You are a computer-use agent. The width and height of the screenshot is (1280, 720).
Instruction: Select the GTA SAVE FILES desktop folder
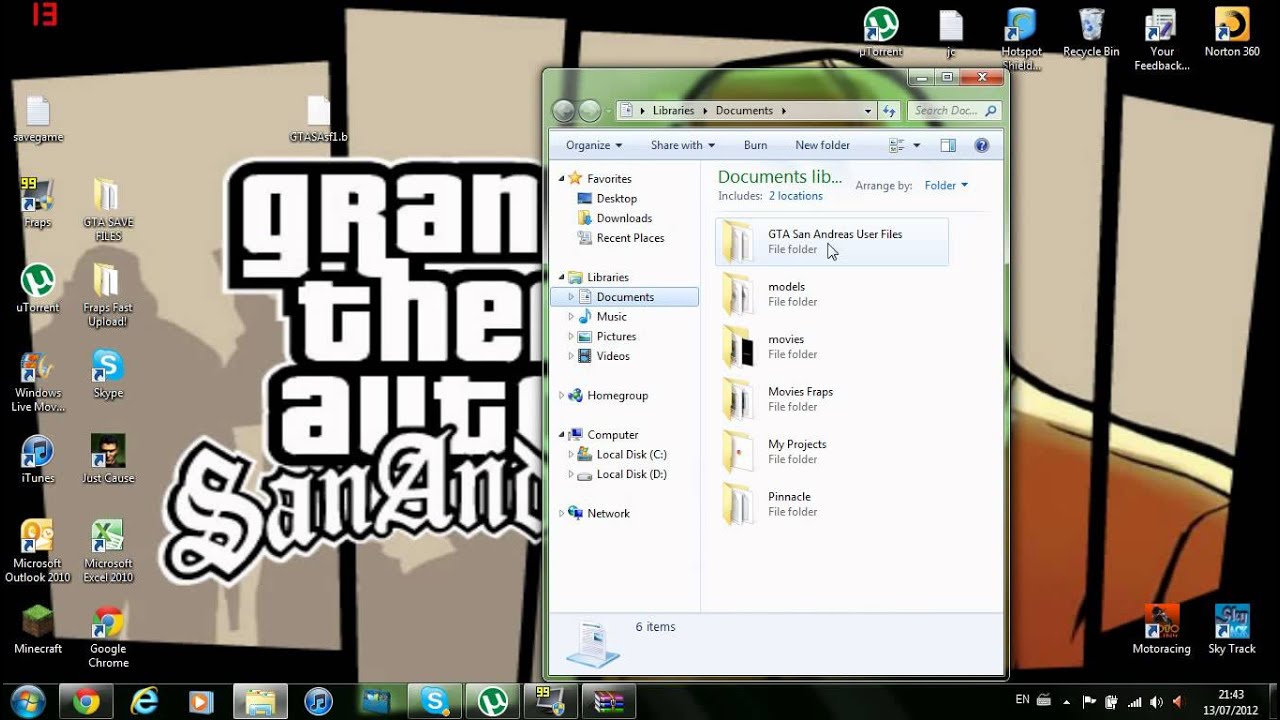click(x=107, y=210)
